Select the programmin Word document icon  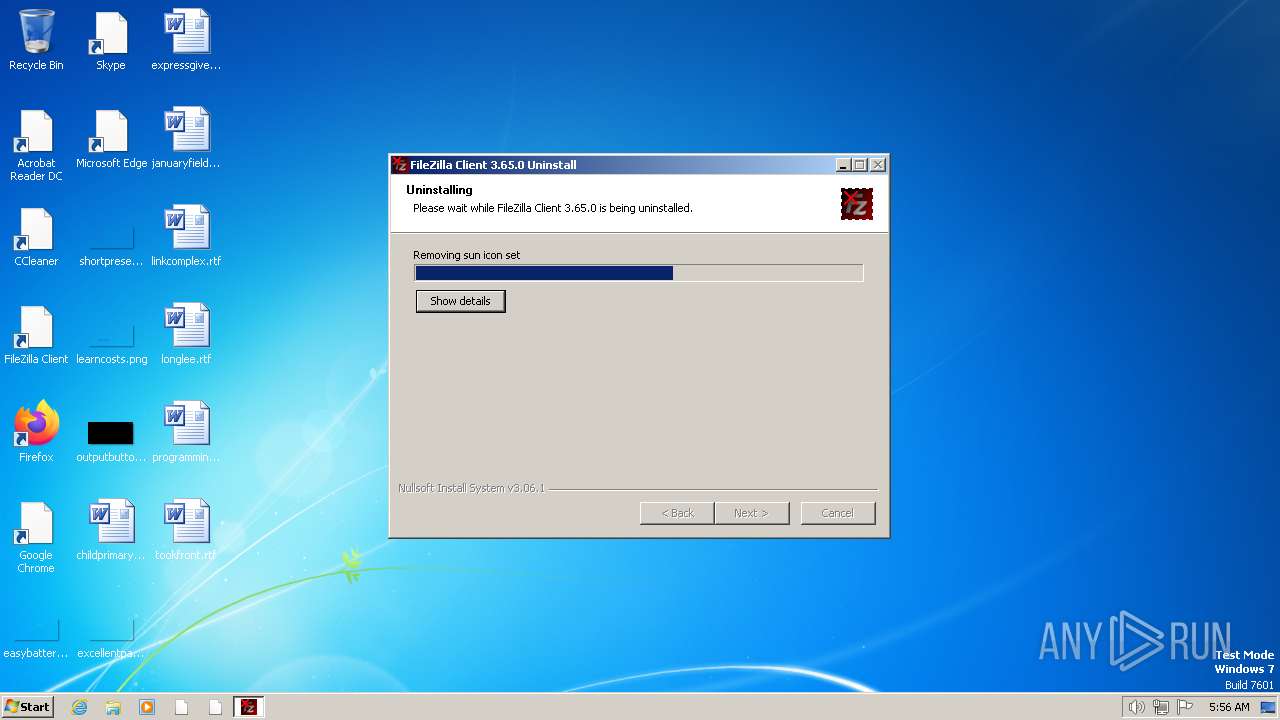(x=186, y=432)
